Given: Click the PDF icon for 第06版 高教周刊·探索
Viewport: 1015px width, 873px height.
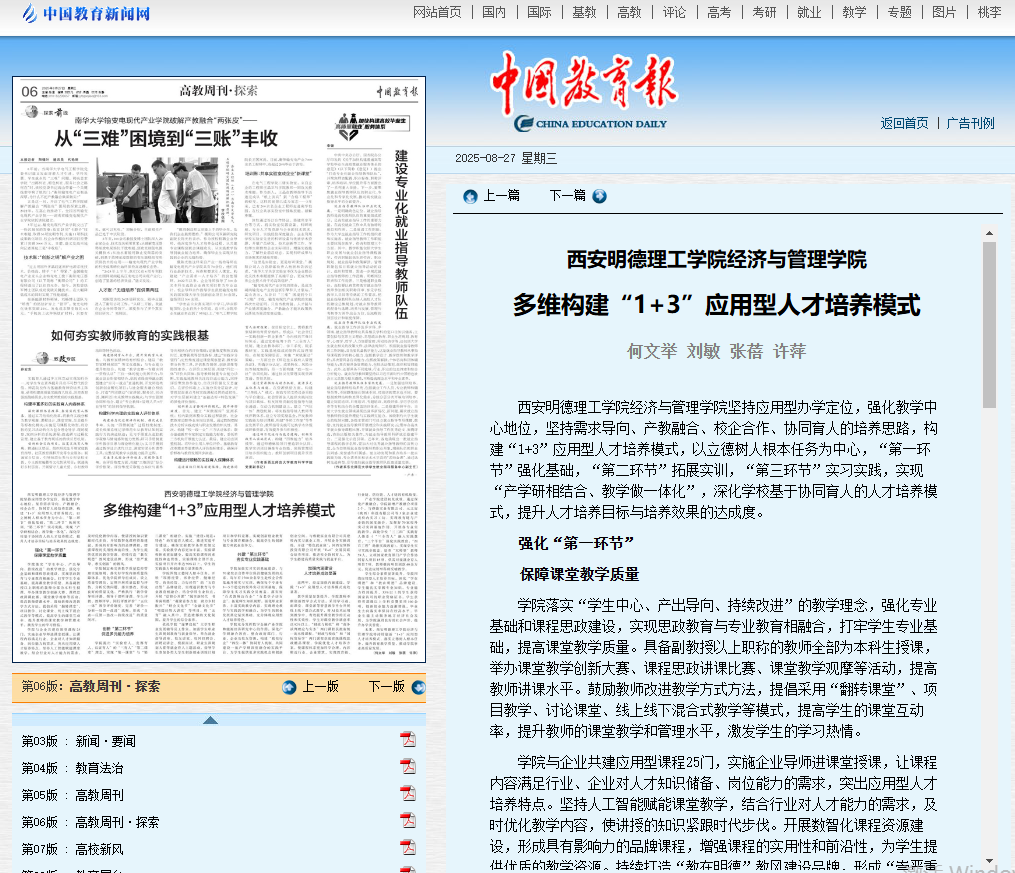Looking at the screenshot, I should (408, 821).
